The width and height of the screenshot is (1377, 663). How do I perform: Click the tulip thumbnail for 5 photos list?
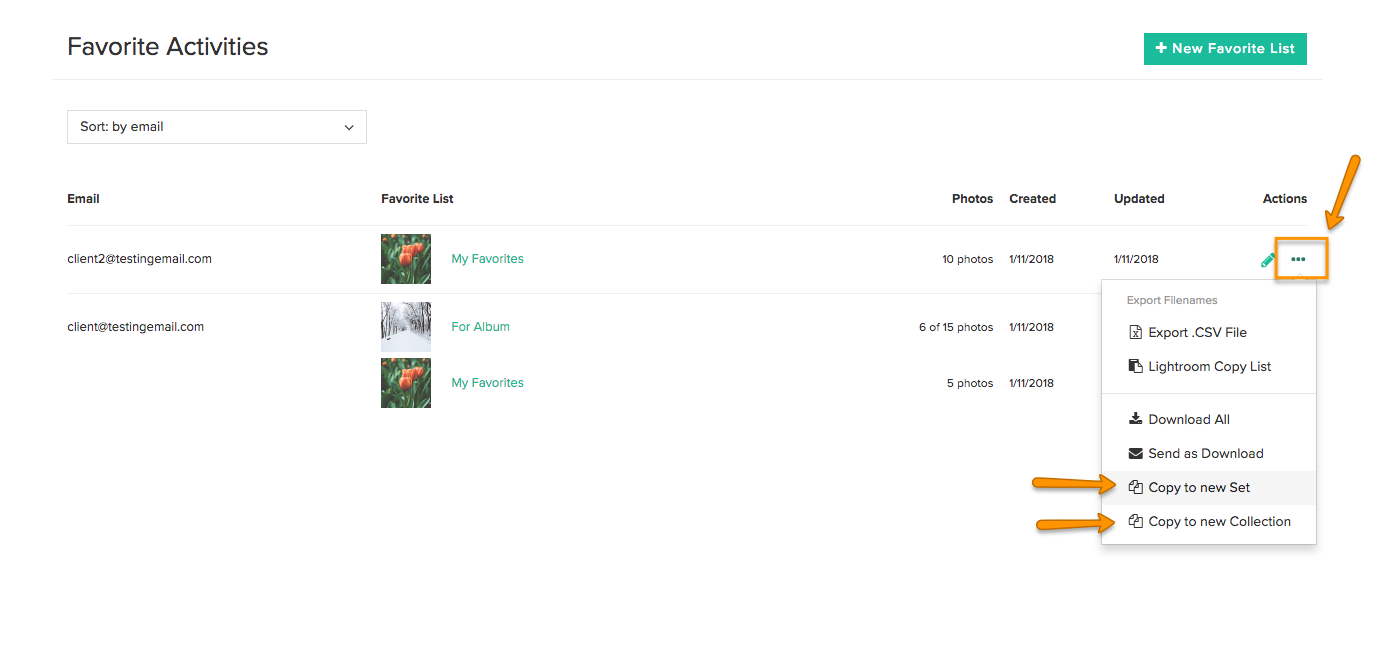tap(406, 383)
